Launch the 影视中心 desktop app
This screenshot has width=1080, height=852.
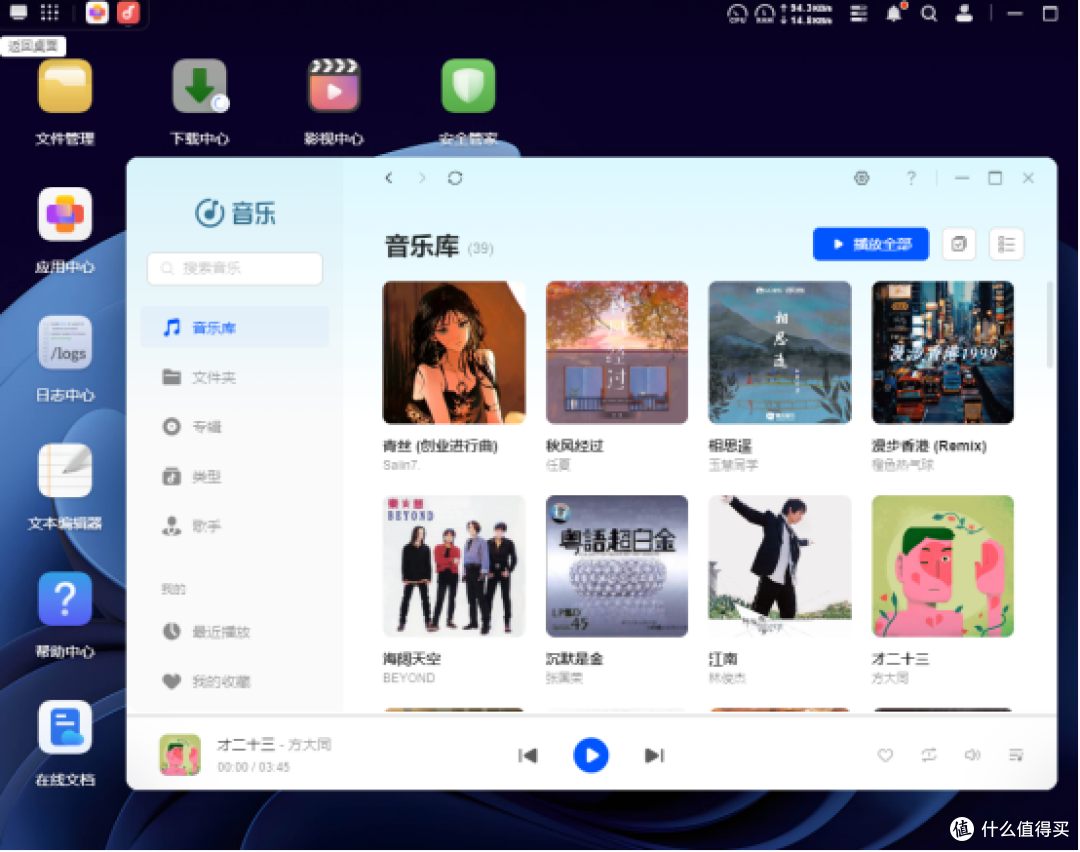pyautogui.click(x=334, y=87)
